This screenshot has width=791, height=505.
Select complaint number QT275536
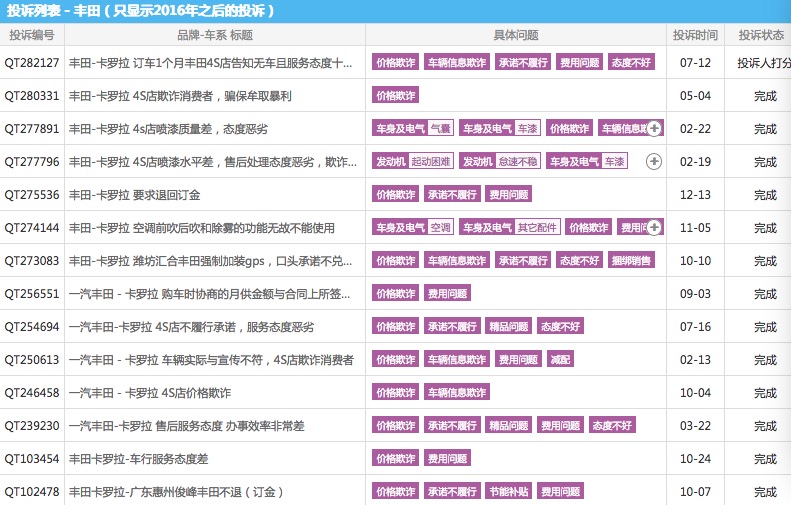tap(32, 195)
